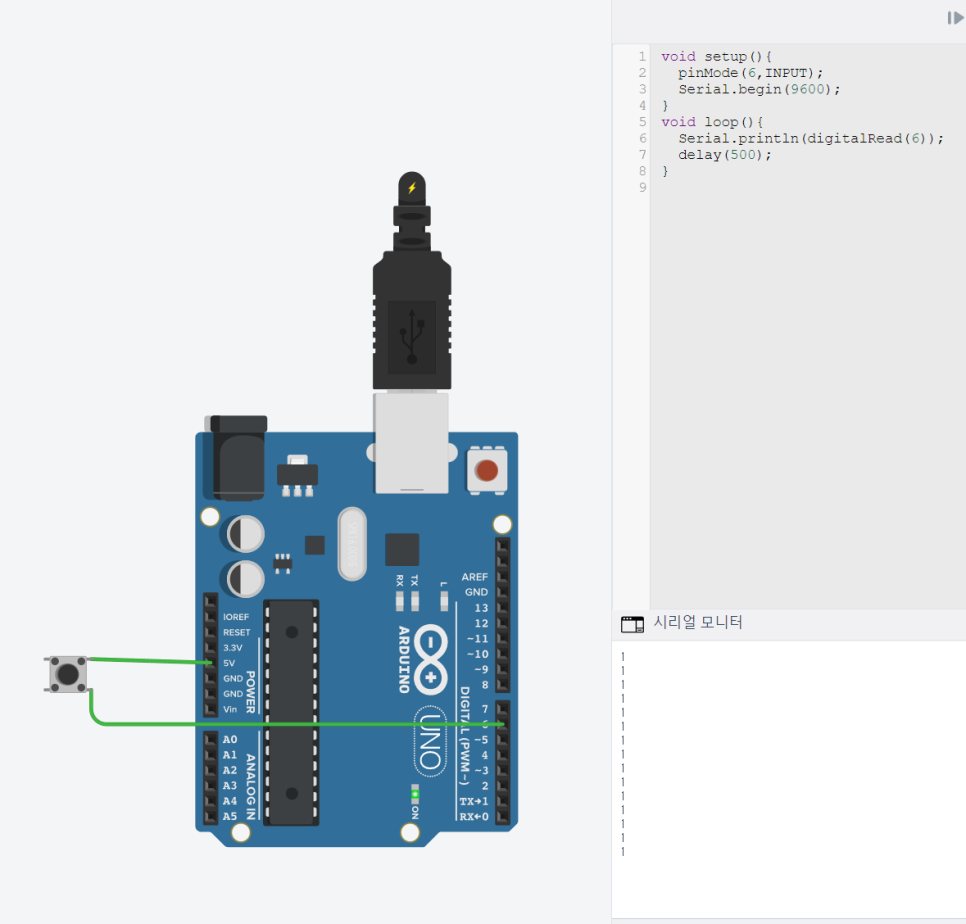Click the debugger step-play icon
The image size is (966, 924).
coord(955,18)
